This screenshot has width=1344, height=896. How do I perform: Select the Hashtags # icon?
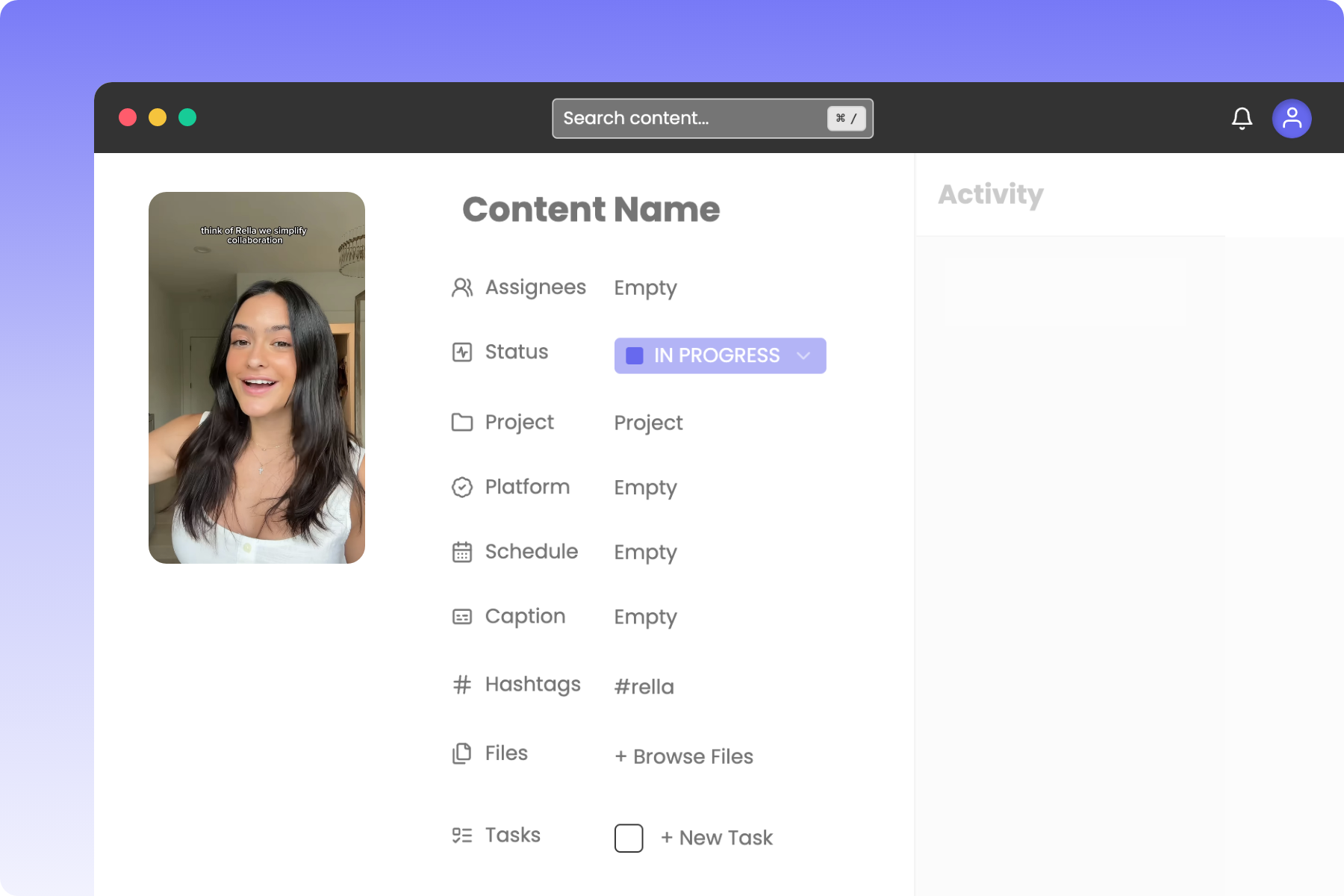(462, 684)
